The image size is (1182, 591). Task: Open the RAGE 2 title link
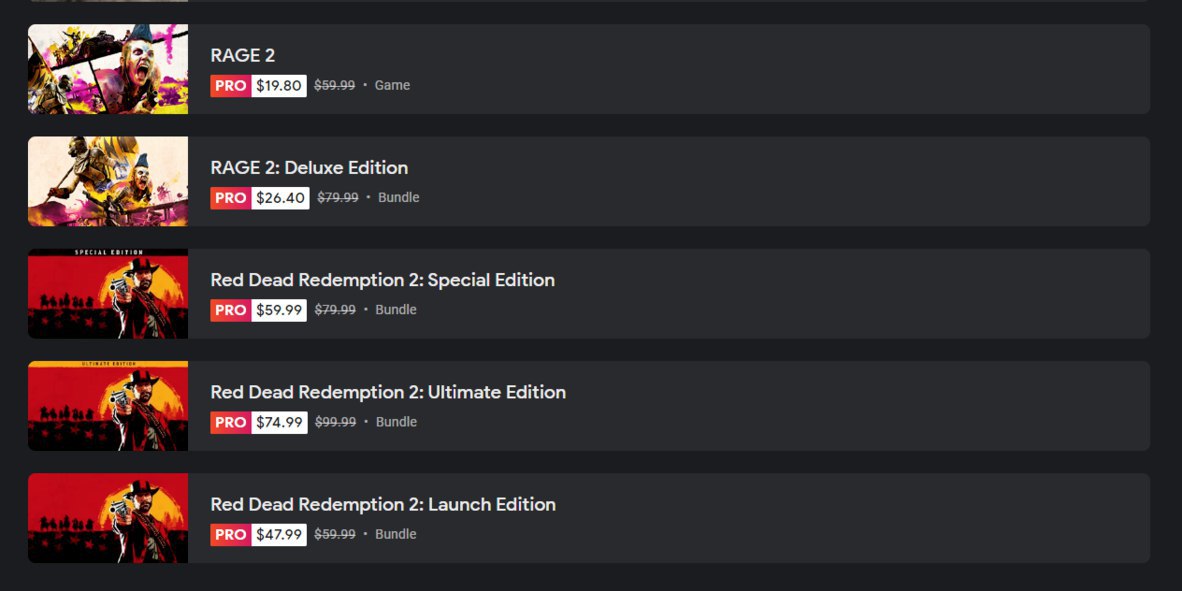tap(243, 56)
